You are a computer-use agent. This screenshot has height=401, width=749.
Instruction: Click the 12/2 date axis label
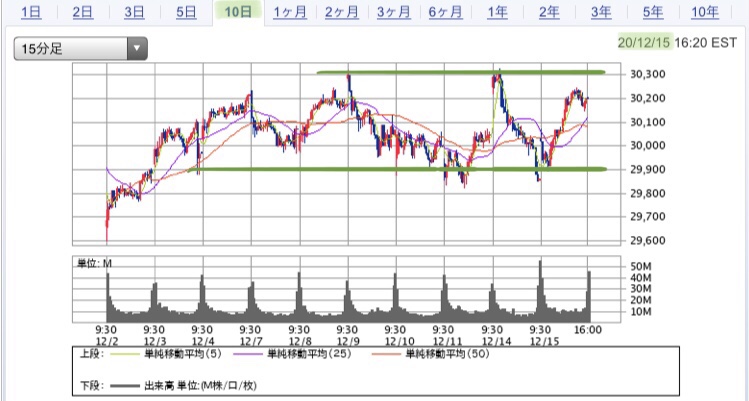(x=106, y=341)
